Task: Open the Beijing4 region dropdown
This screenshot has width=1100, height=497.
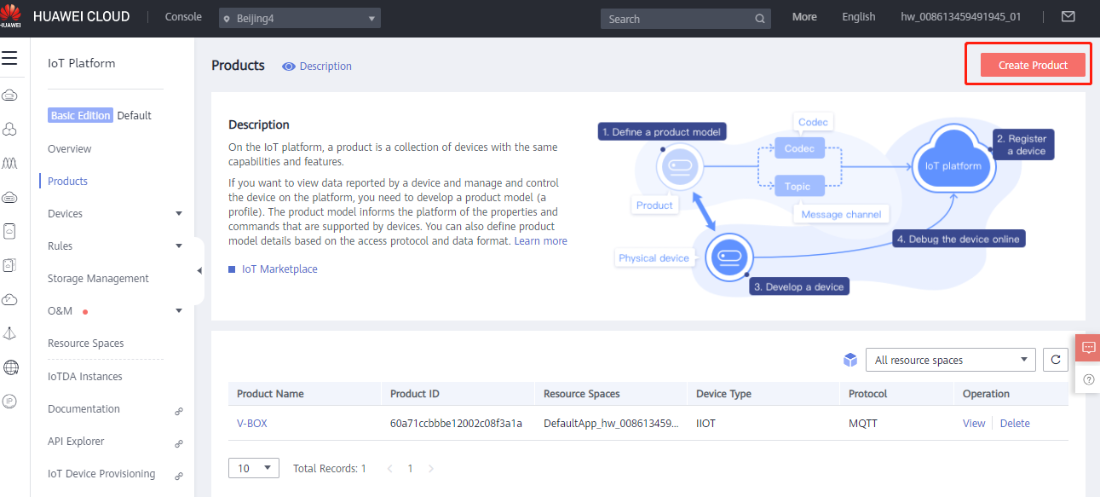Action: tap(299, 19)
